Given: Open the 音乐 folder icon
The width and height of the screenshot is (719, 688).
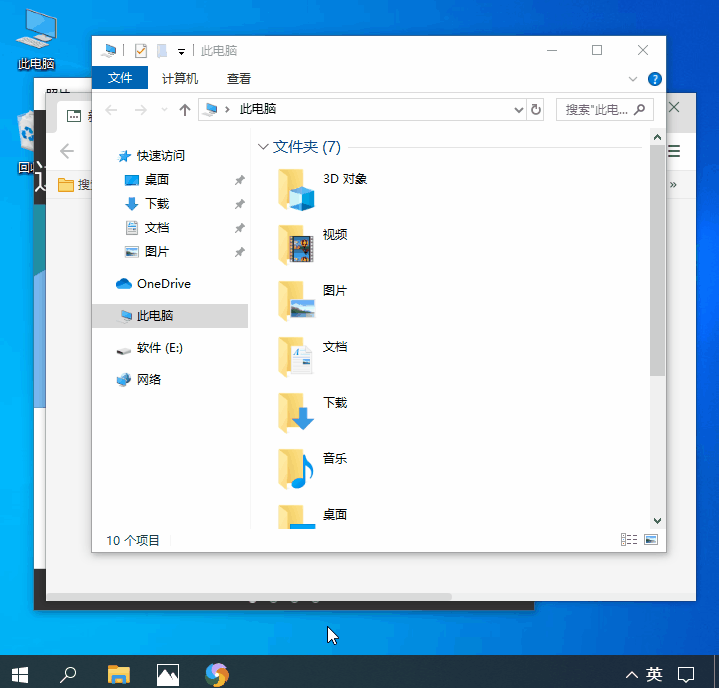Looking at the screenshot, I should click(296, 469).
